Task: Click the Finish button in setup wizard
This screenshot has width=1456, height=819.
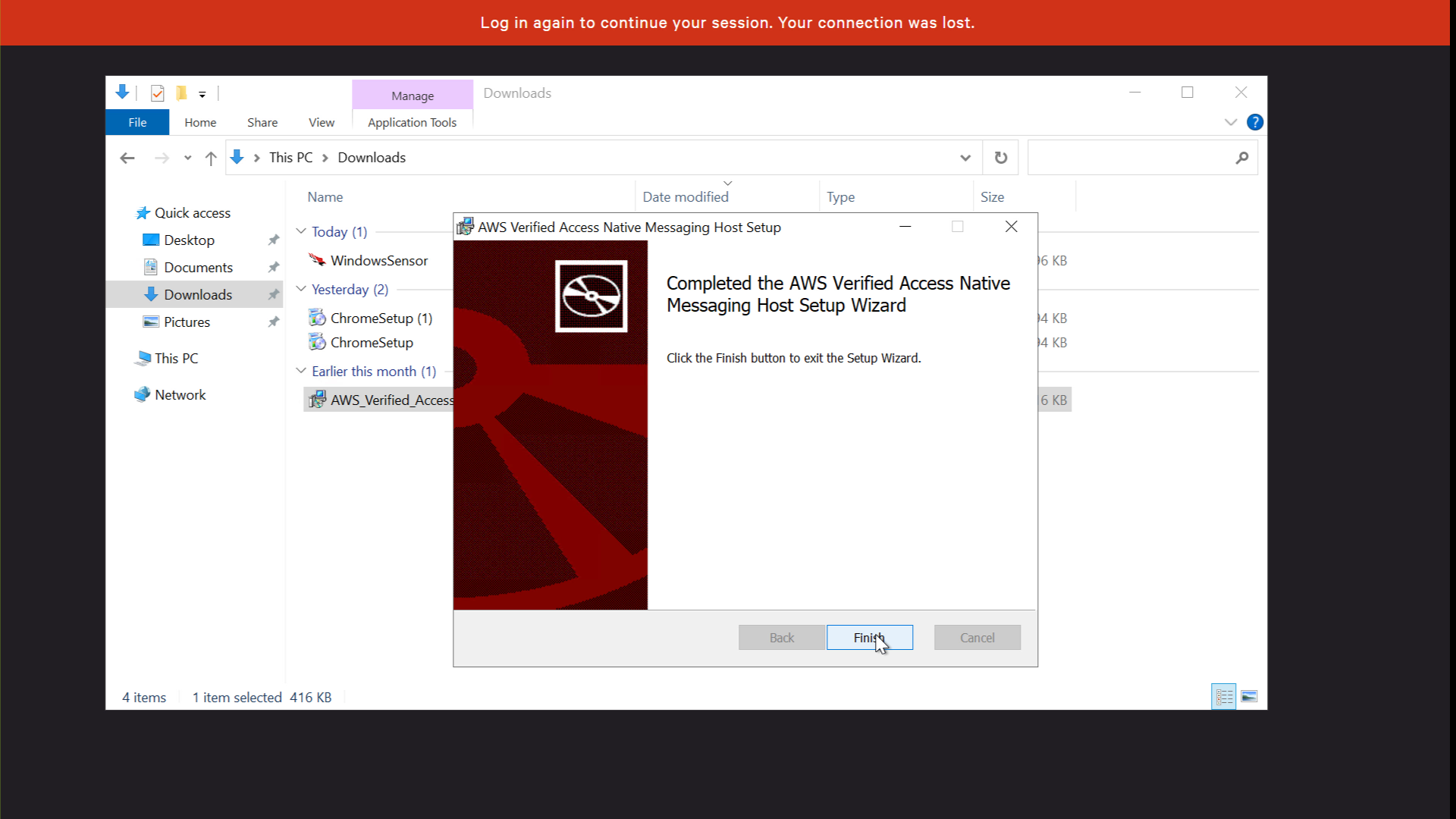Action: coord(869,638)
